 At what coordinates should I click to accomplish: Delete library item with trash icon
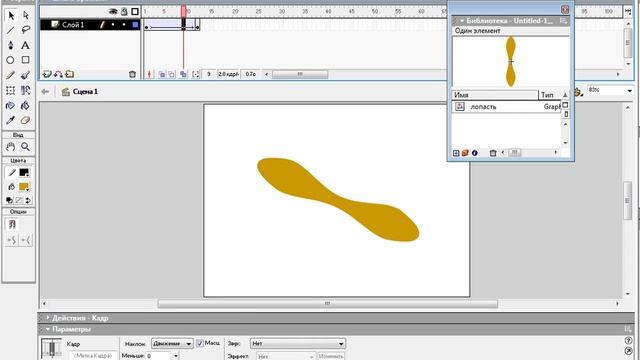tap(493, 153)
